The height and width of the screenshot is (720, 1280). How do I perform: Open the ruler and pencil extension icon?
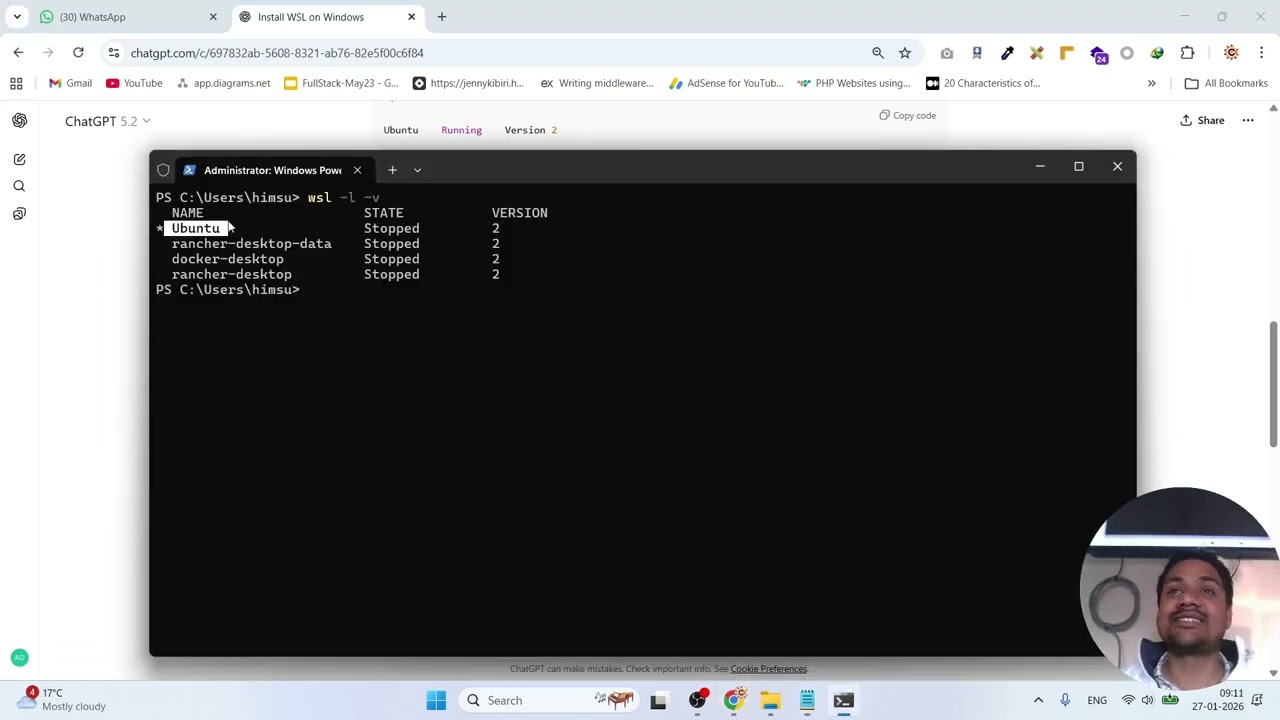[x=1037, y=53]
